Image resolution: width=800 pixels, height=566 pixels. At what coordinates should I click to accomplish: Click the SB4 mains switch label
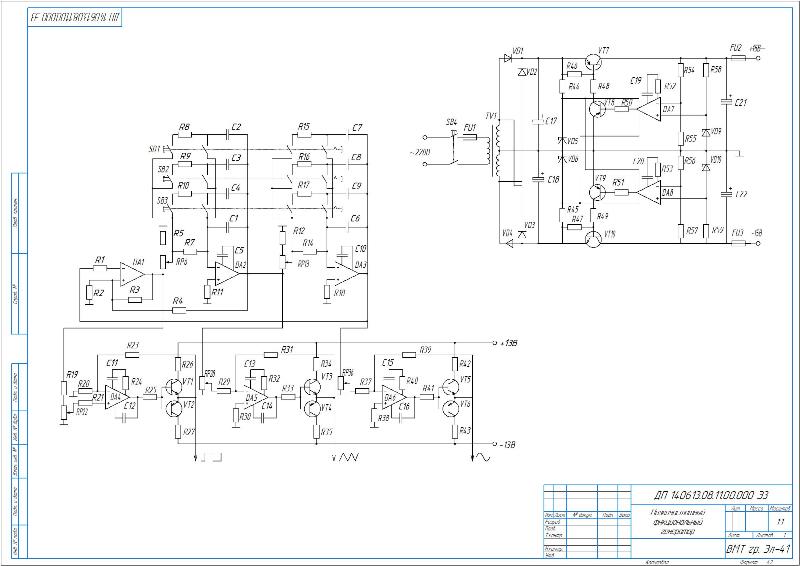coord(452,122)
